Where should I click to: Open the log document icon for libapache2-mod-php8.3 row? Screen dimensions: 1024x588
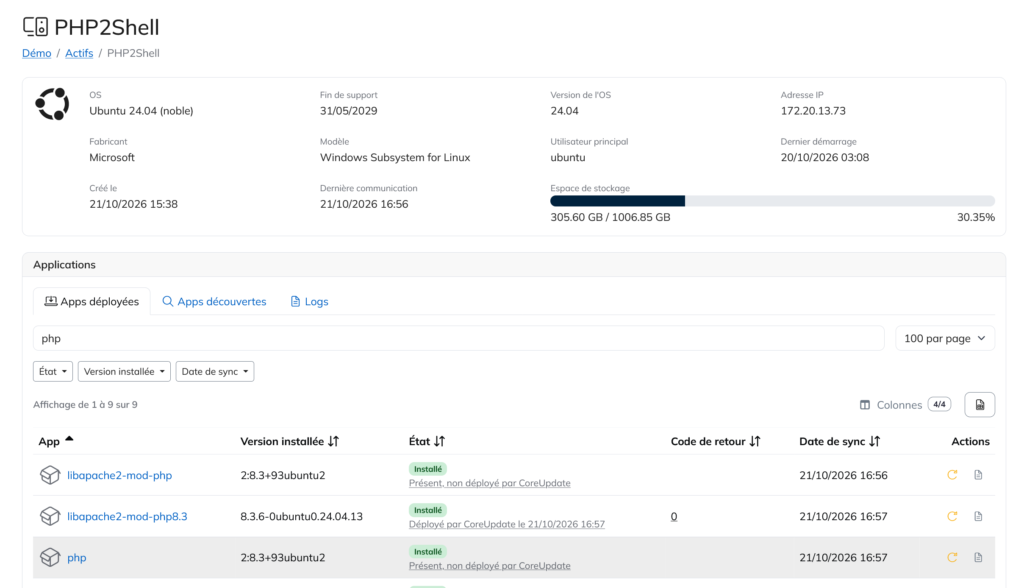coord(978,516)
